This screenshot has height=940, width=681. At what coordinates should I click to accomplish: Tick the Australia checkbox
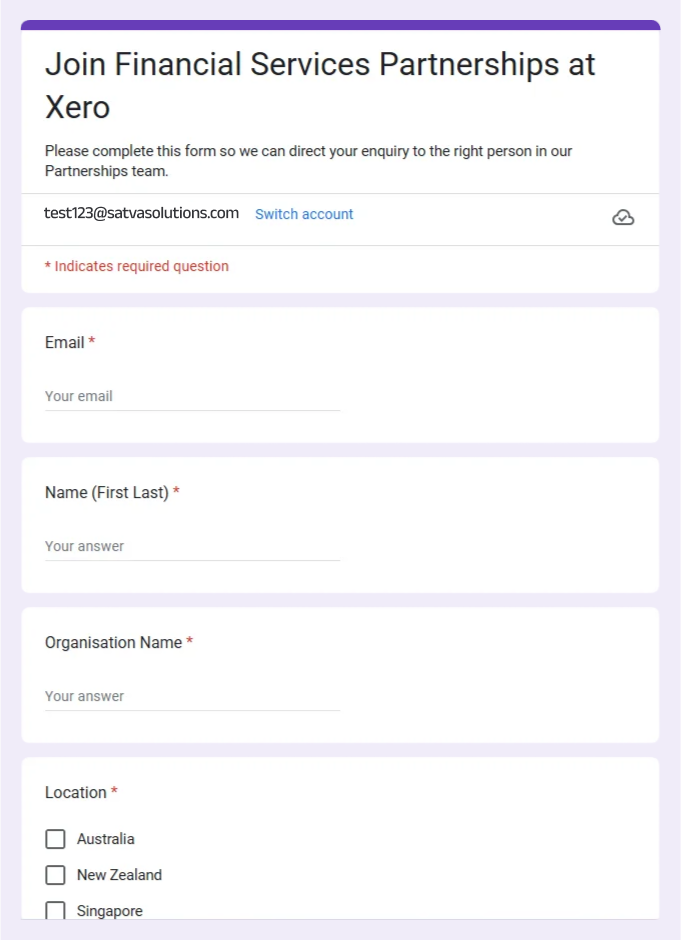(56, 839)
